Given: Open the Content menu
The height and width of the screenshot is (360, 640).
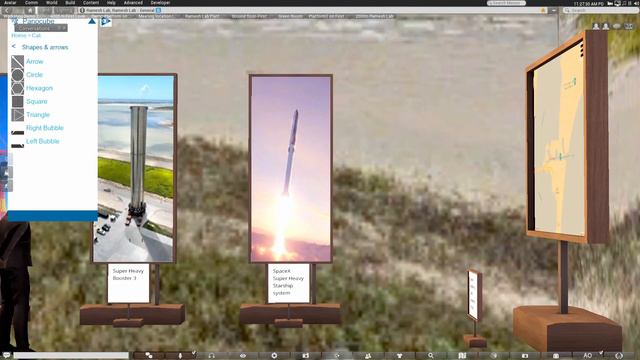Looking at the screenshot, I should click(x=91, y=2).
